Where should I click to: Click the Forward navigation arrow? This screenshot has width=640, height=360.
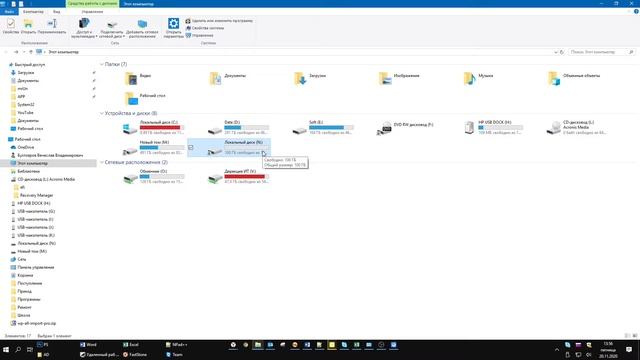pos(16,52)
